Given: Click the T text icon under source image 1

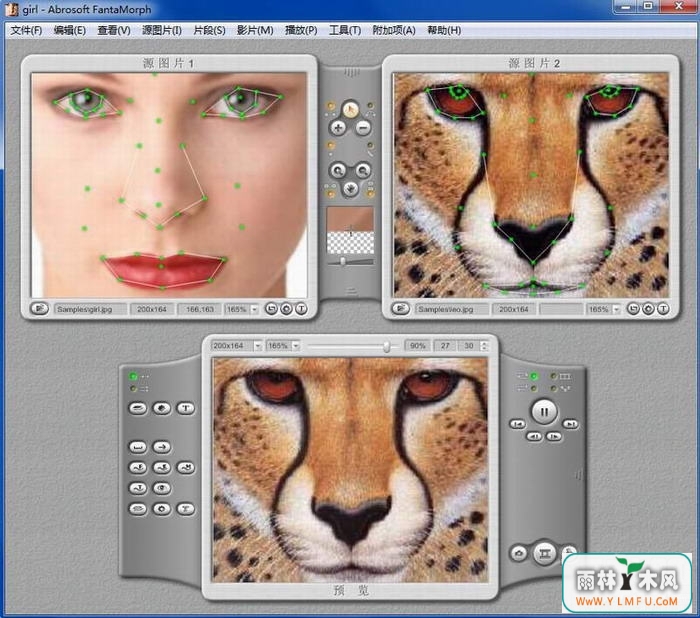Looking at the screenshot, I should coord(301,309).
